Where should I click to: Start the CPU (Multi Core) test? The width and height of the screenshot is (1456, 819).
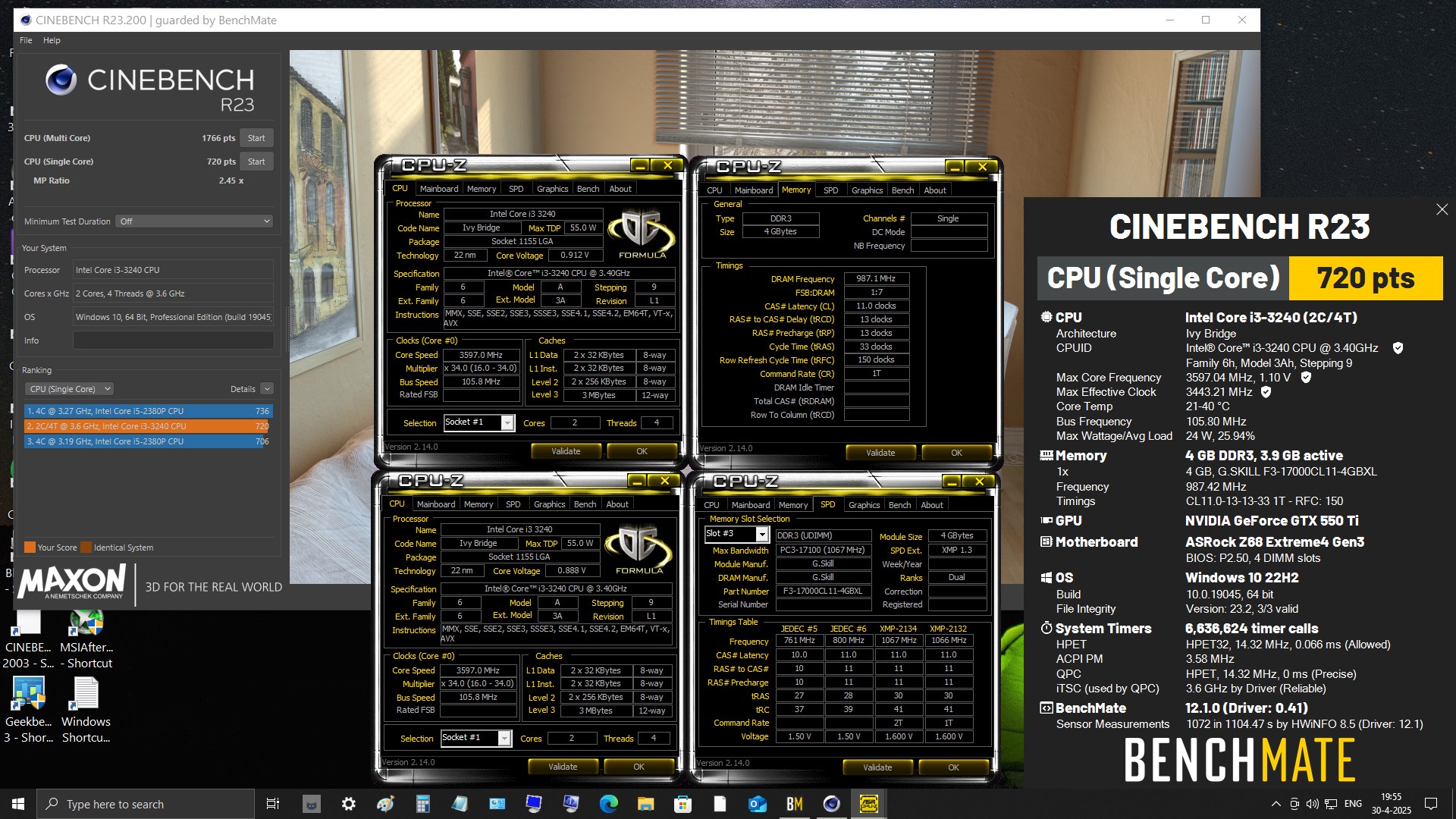[x=256, y=138]
